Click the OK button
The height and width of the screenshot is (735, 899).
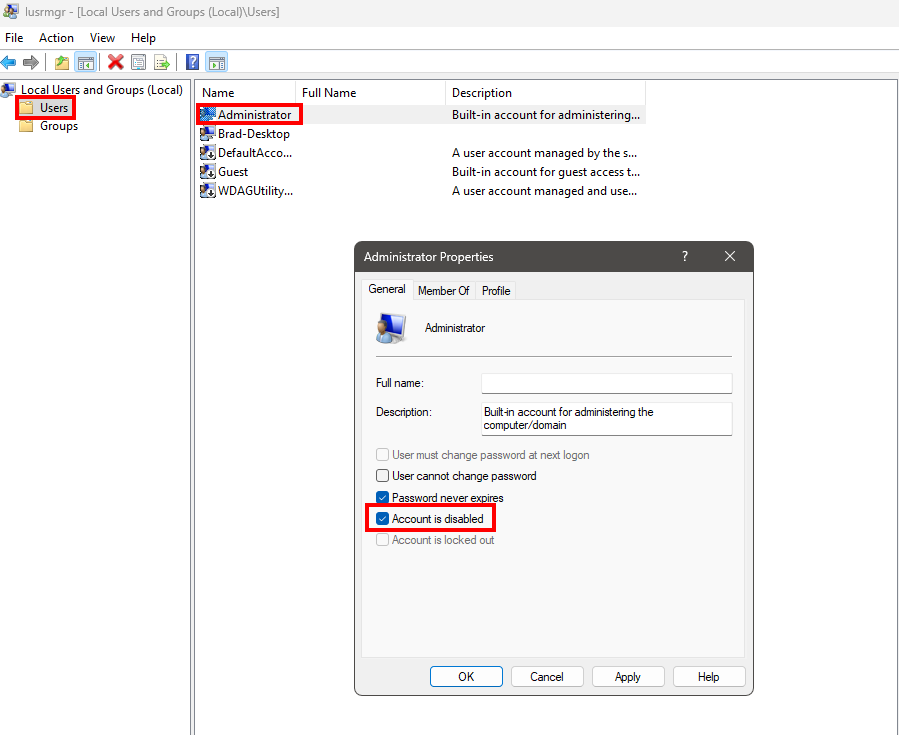(466, 677)
